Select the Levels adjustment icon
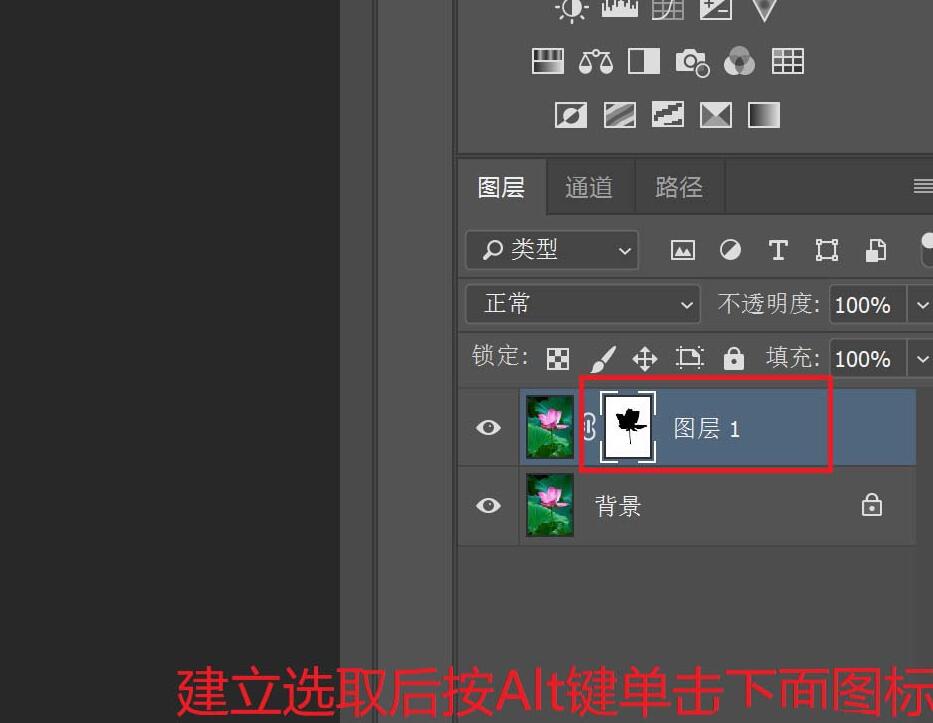 [620, 10]
